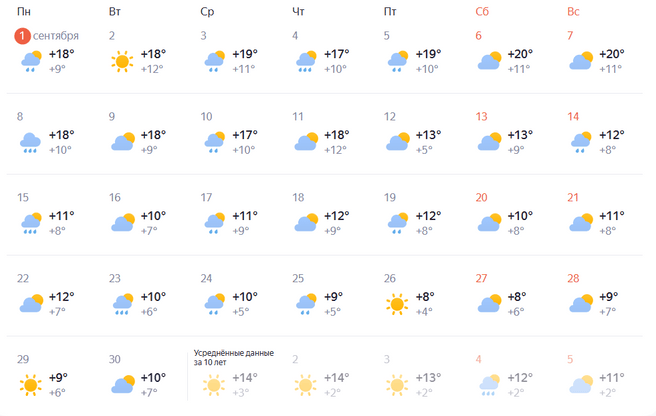
Task: Select the Пн weekday column header
Action: coord(23,12)
